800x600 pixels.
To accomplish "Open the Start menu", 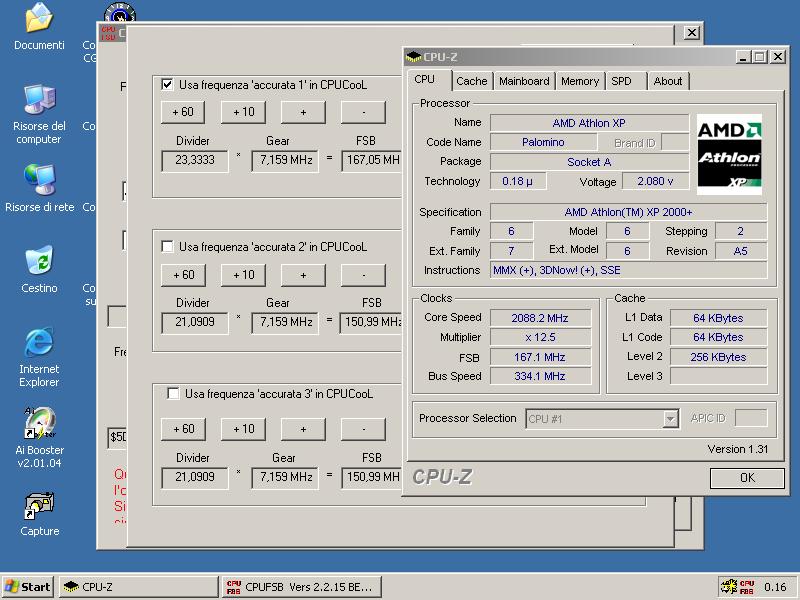I will 28,587.
